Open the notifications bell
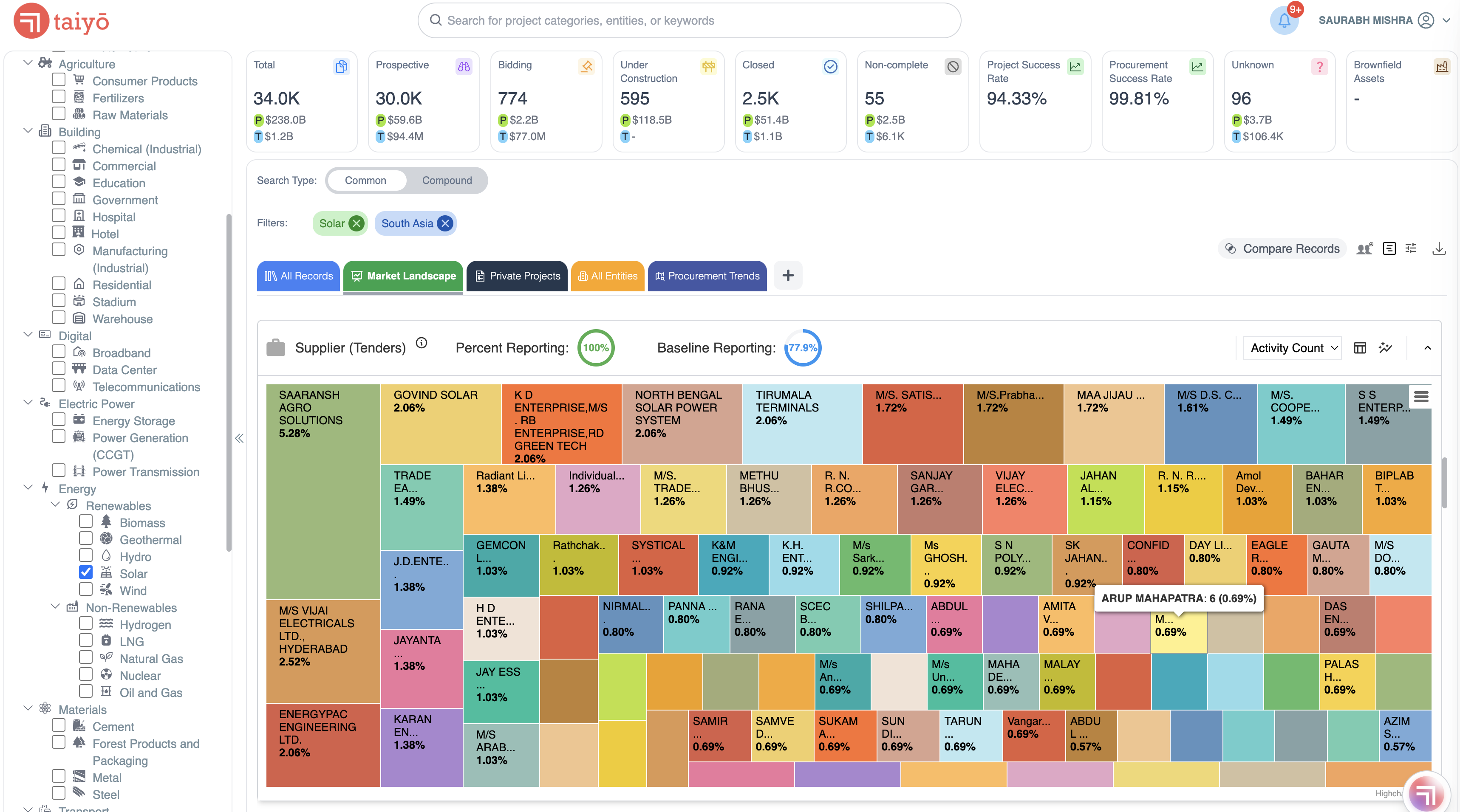 [1284, 21]
